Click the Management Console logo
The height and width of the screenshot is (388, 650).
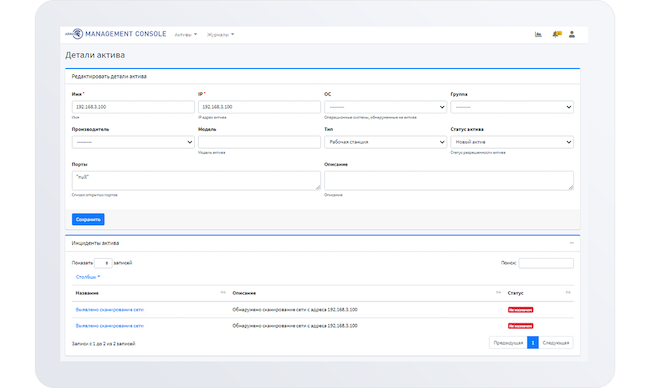pyautogui.click(x=116, y=34)
